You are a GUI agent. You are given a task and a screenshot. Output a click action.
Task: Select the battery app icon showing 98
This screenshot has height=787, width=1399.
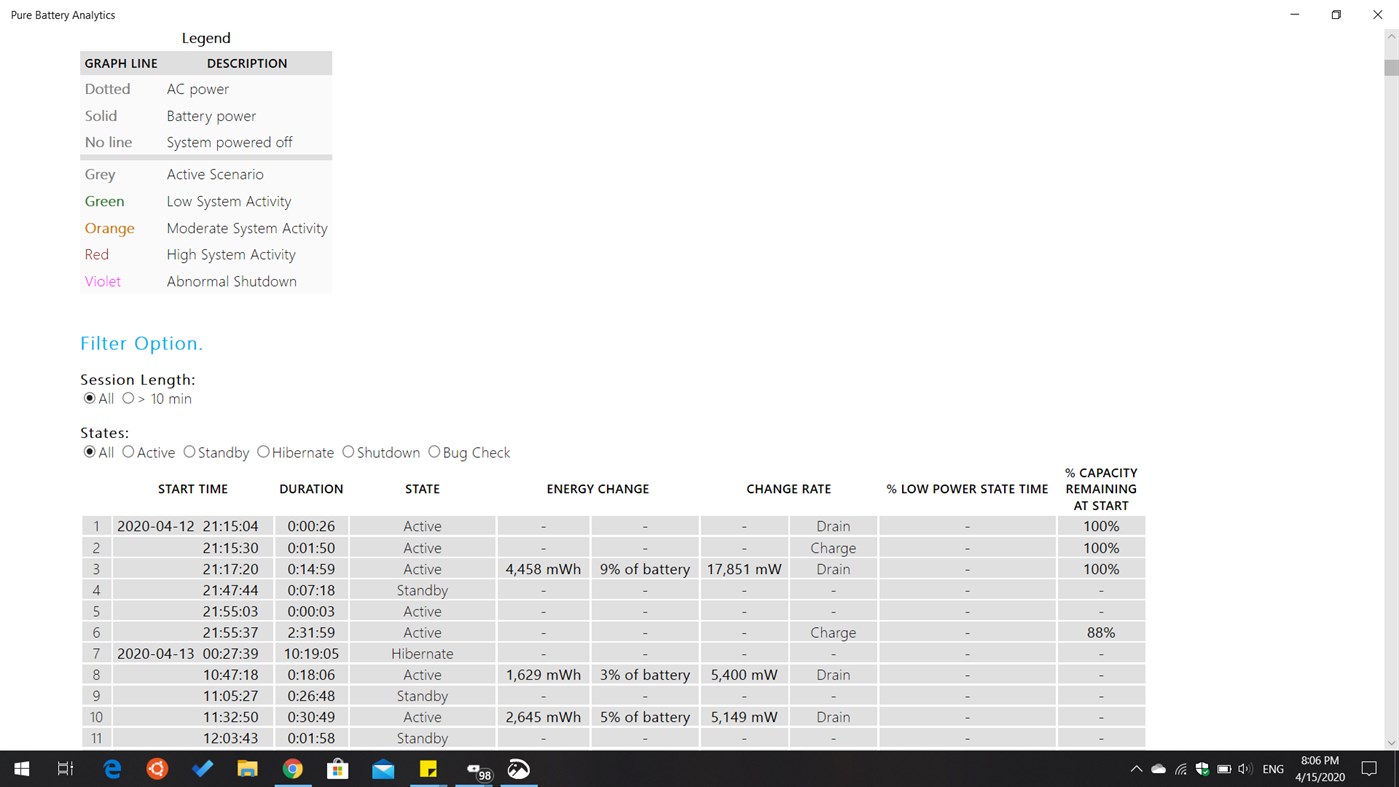pos(473,769)
